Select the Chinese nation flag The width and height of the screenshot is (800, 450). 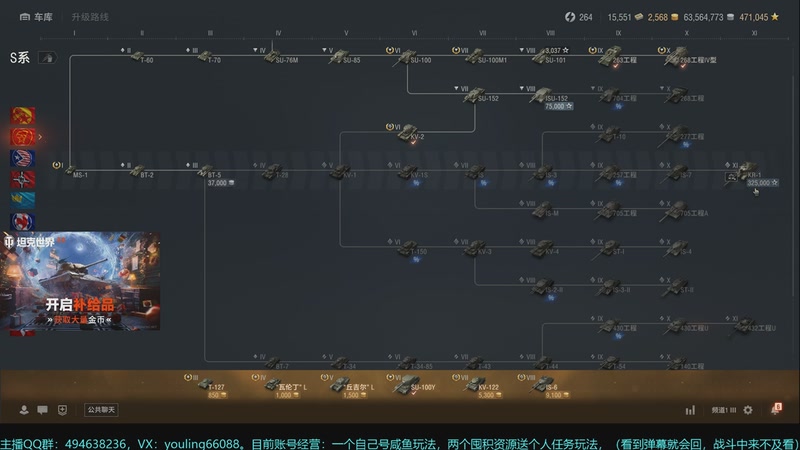(x=23, y=115)
